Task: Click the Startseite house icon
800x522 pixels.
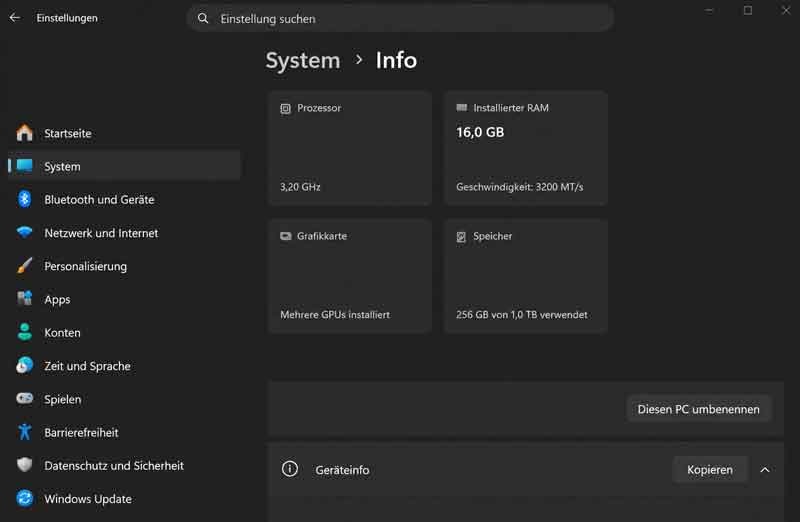Action: coord(24,133)
